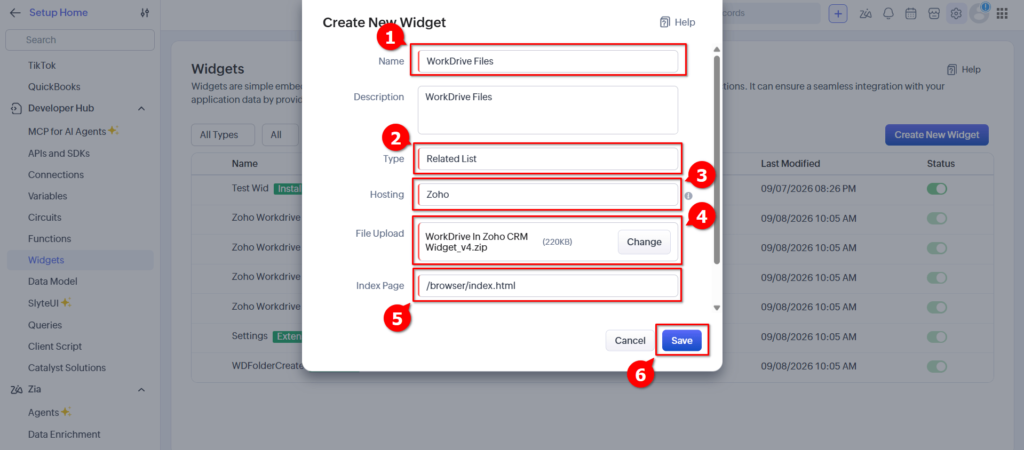Click the Hosting info icon
This screenshot has height=450, width=1024.
[688, 195]
